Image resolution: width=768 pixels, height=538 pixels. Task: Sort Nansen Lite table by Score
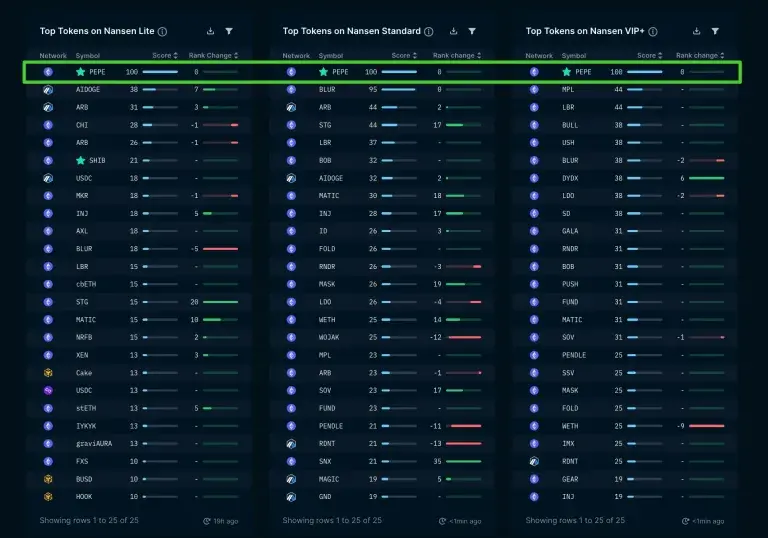[165, 55]
